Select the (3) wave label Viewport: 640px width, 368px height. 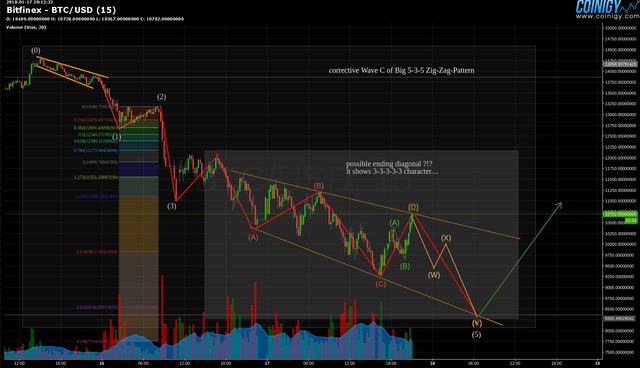(172, 206)
